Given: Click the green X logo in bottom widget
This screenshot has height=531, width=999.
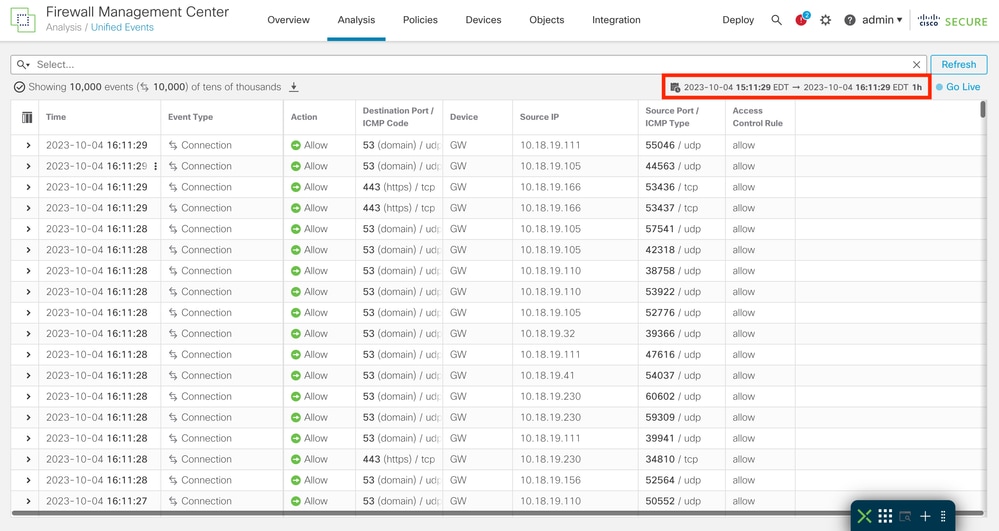Looking at the screenshot, I should (x=864, y=516).
